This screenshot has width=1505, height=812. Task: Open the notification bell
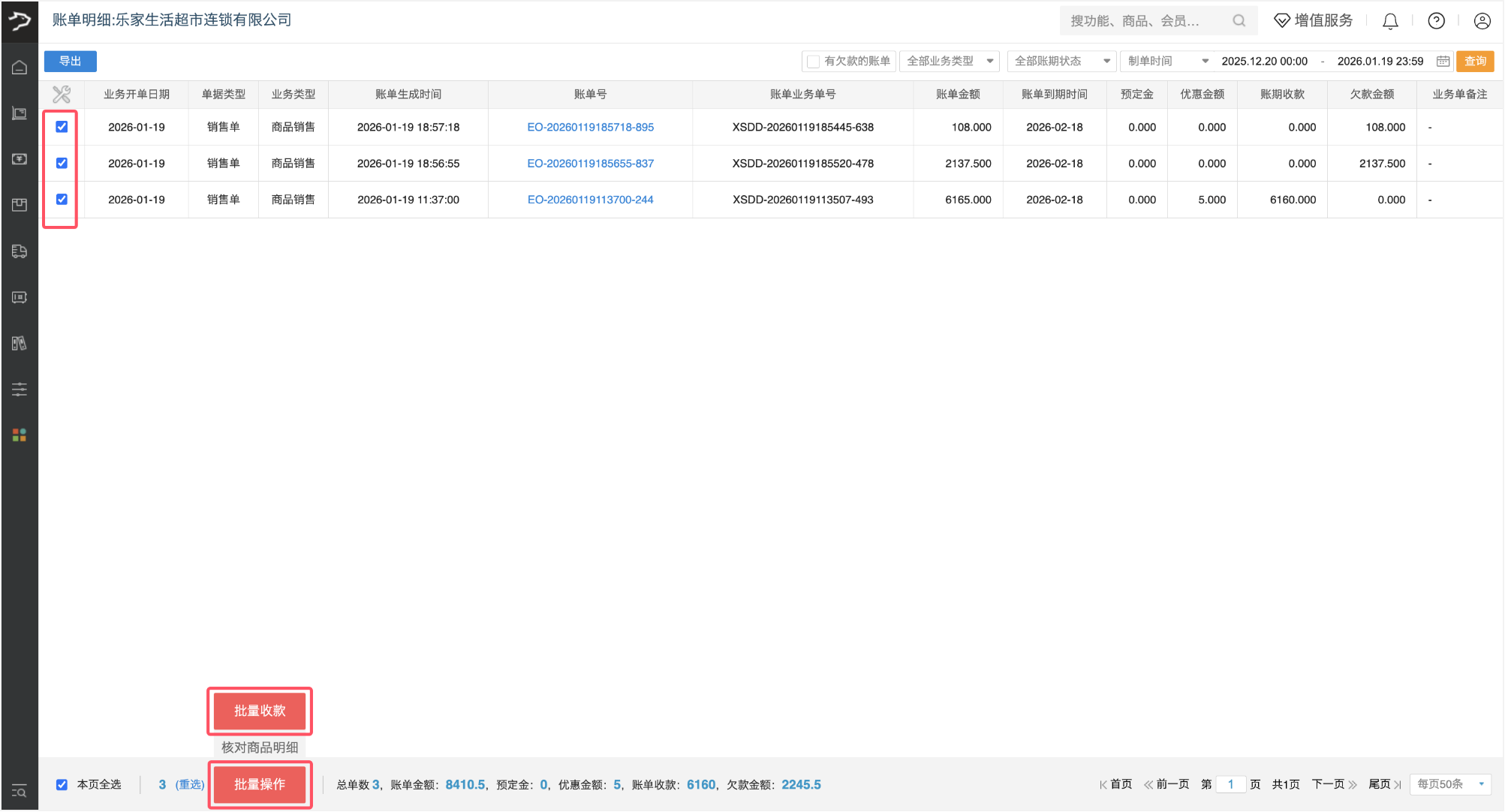[x=1390, y=21]
